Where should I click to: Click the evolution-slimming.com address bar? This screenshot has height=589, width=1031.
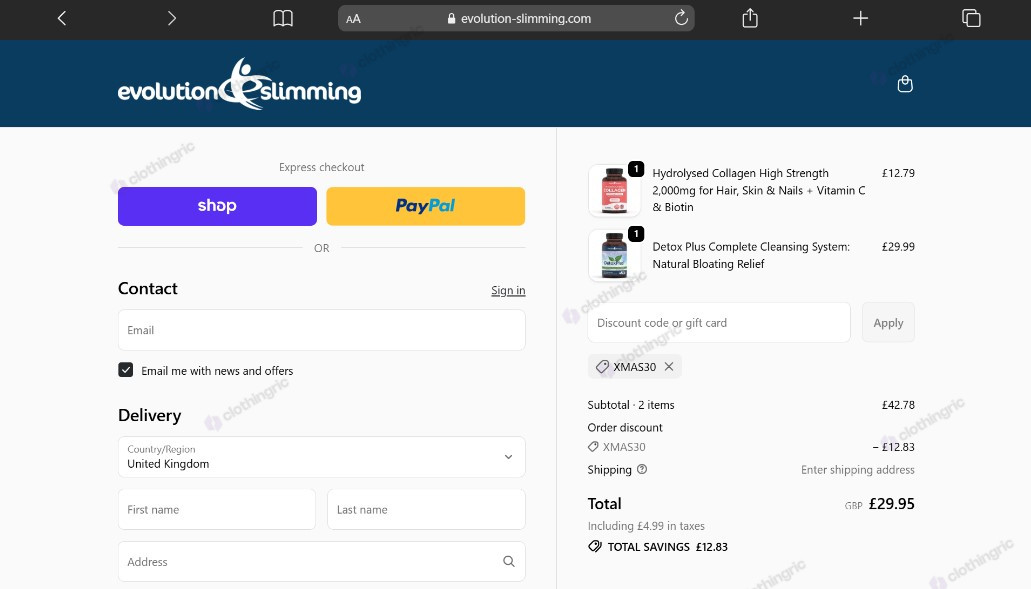(x=516, y=18)
